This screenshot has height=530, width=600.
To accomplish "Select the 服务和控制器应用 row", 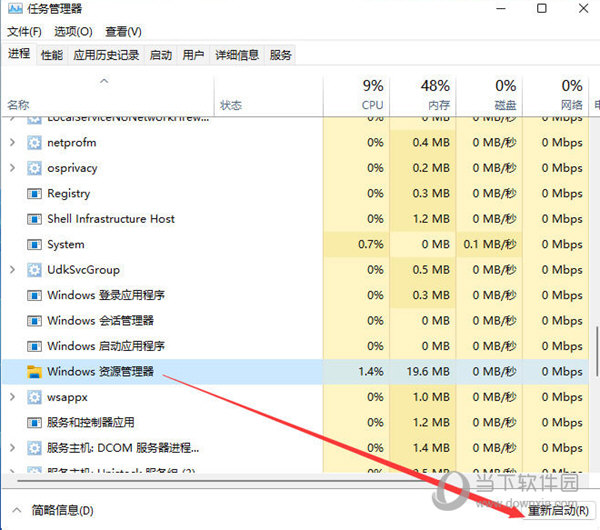I will click(295, 423).
